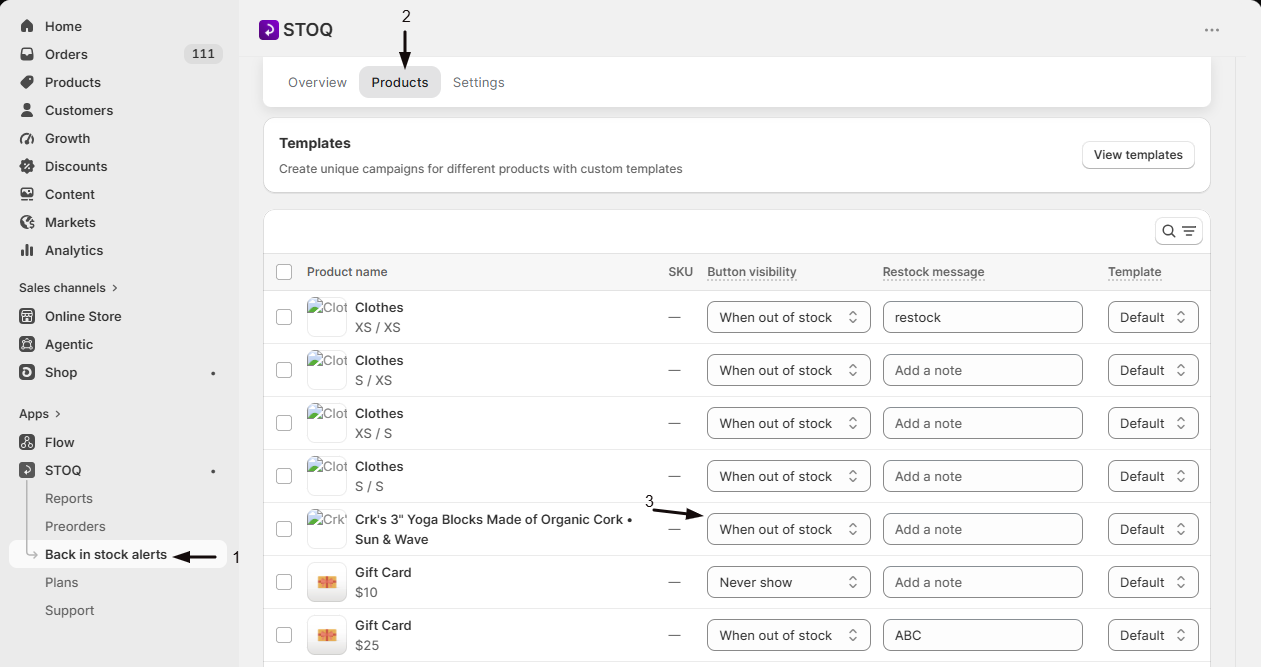Open Support under STOQ
The width and height of the screenshot is (1261, 667).
click(x=70, y=610)
